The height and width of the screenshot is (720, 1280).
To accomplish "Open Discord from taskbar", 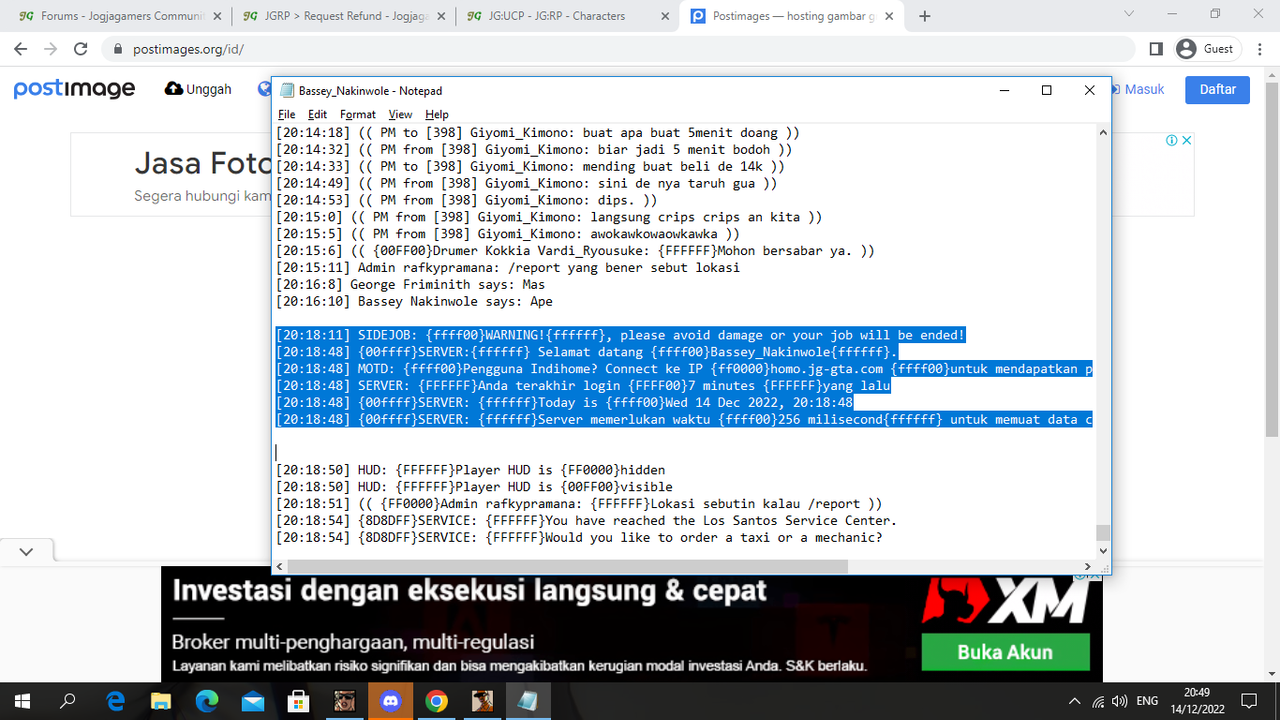I will pos(390,700).
